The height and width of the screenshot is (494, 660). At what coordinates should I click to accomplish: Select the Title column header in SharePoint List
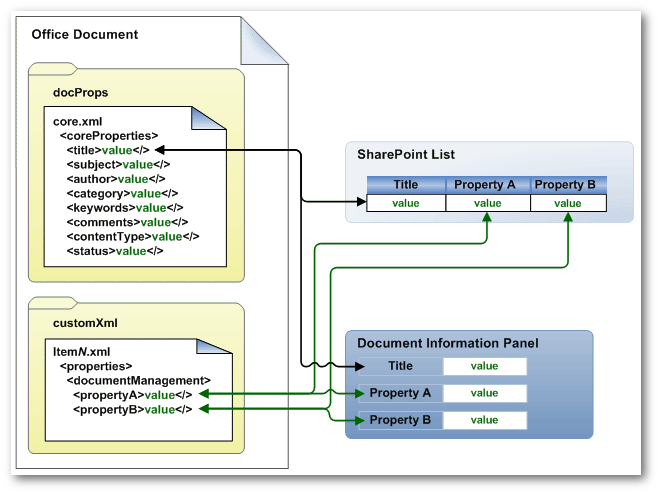point(406,185)
